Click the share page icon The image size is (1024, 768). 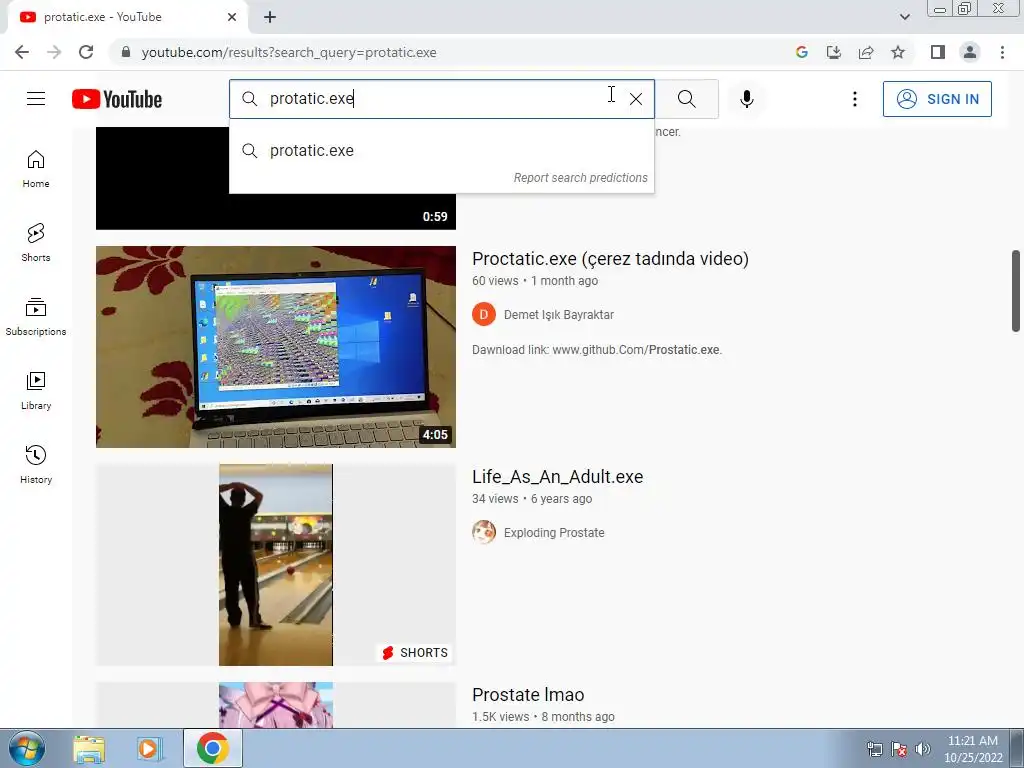click(x=866, y=52)
